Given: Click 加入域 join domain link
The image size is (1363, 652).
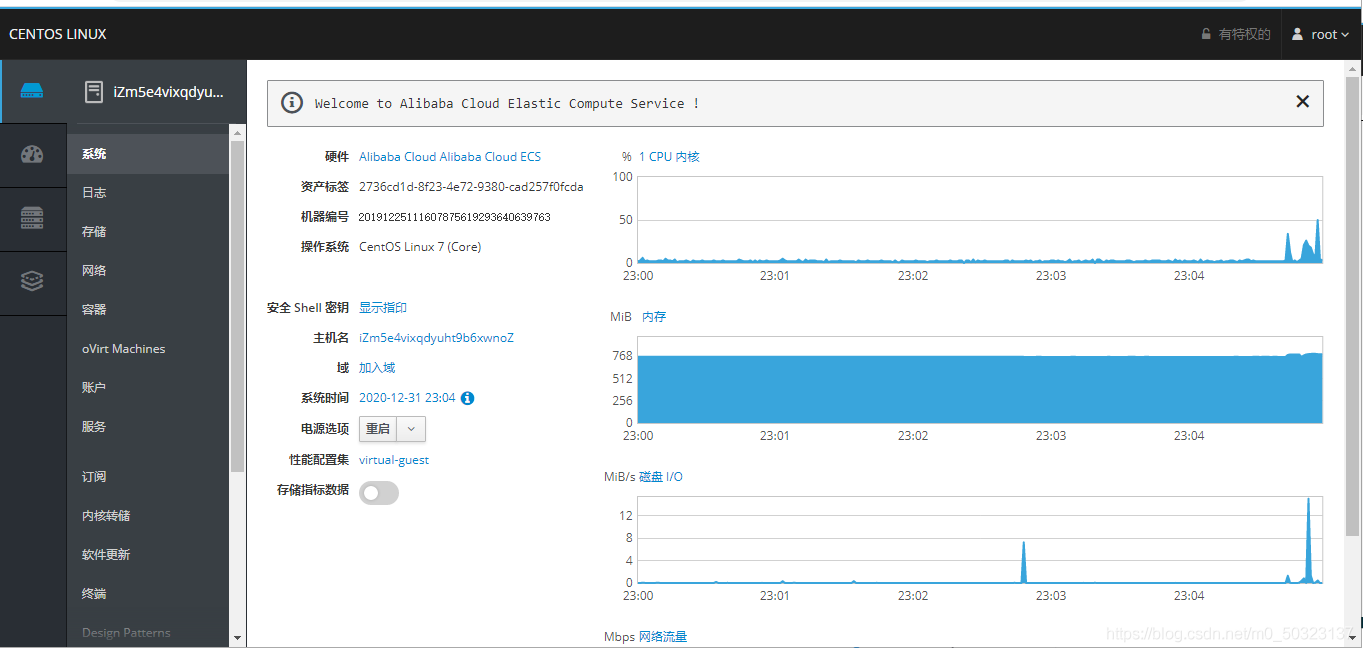Looking at the screenshot, I should pyautogui.click(x=377, y=368).
